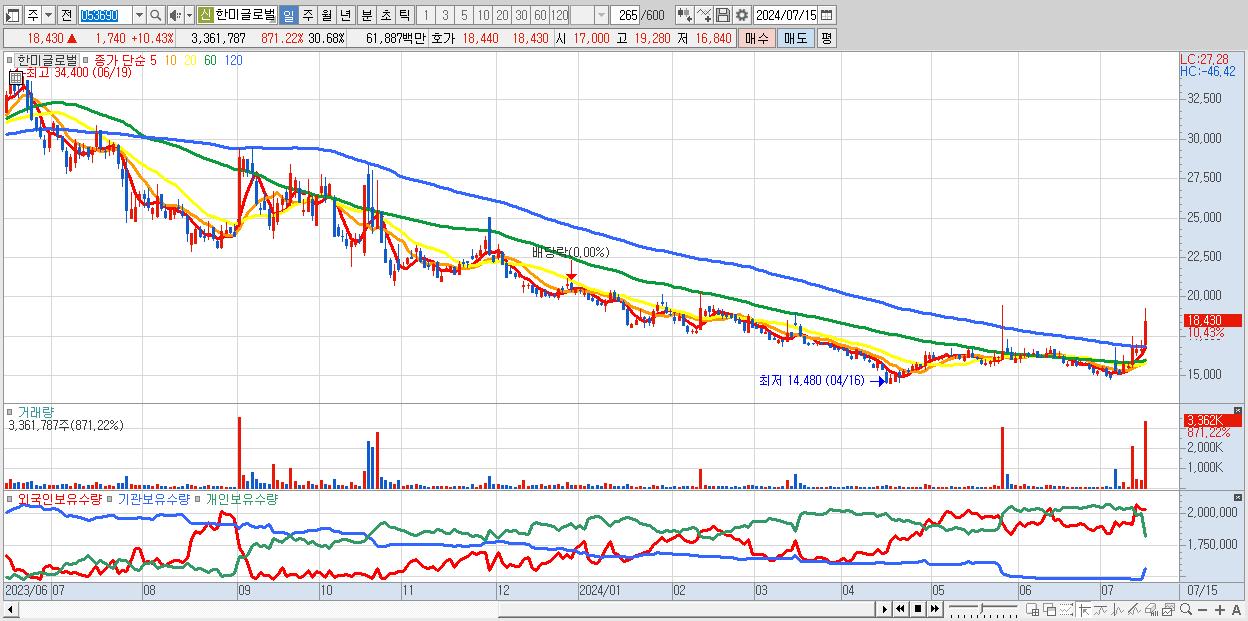This screenshot has width=1248, height=621.
Task: Open the custom interval dropdown
Action: point(601,15)
